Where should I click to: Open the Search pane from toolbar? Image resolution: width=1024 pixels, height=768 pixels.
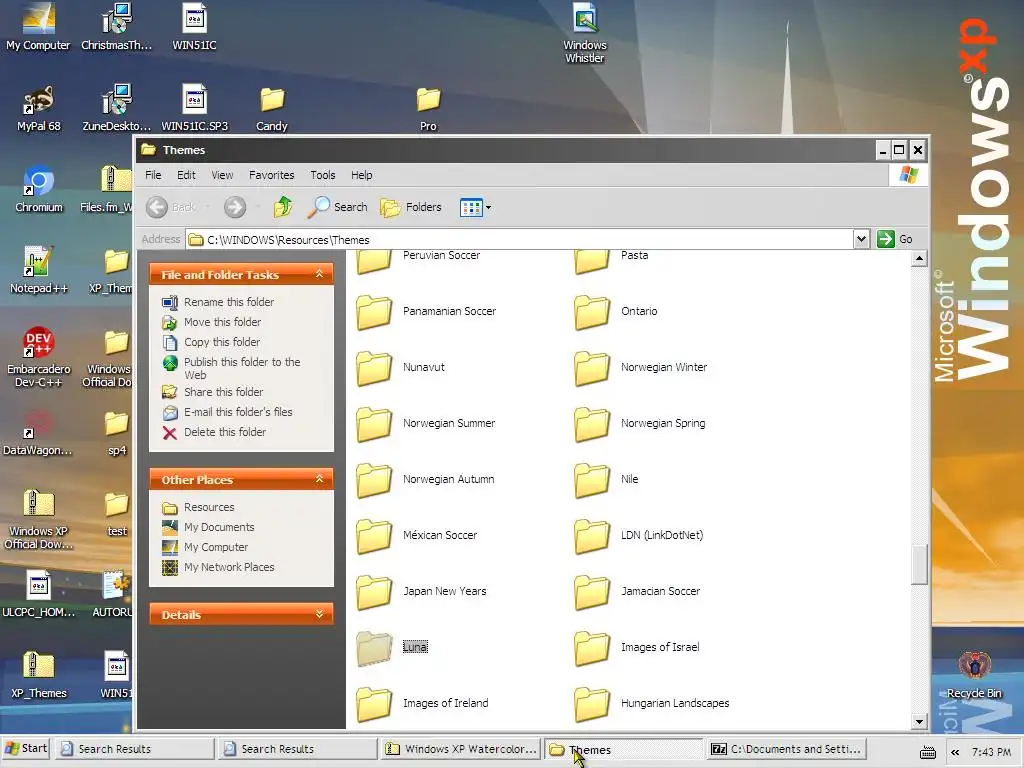[337, 207]
